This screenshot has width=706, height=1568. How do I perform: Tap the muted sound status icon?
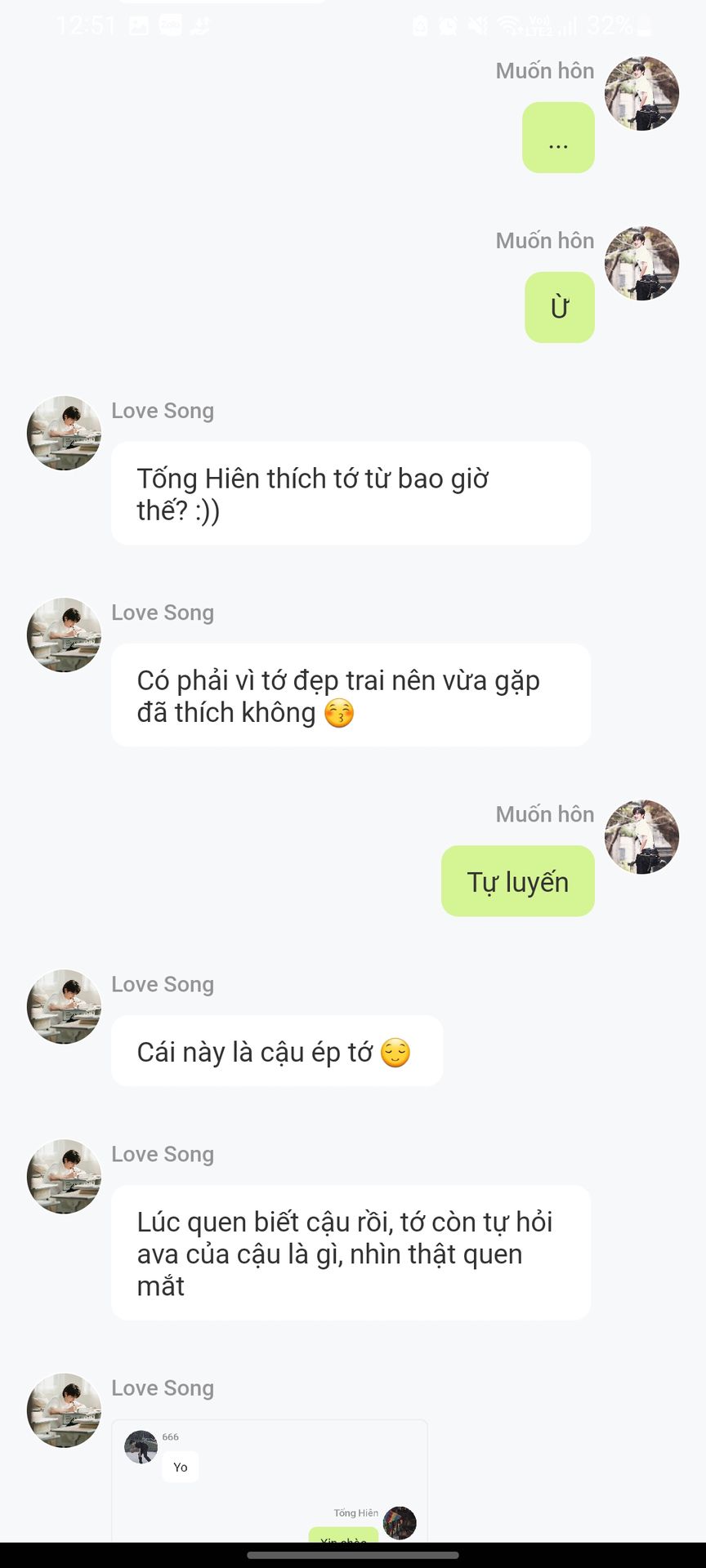477,26
